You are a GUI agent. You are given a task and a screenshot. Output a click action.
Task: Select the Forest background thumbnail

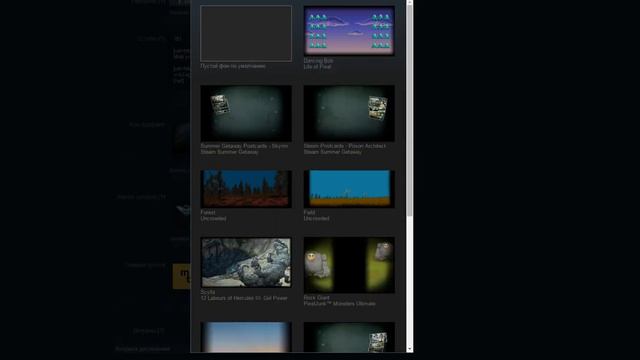[x=246, y=189]
